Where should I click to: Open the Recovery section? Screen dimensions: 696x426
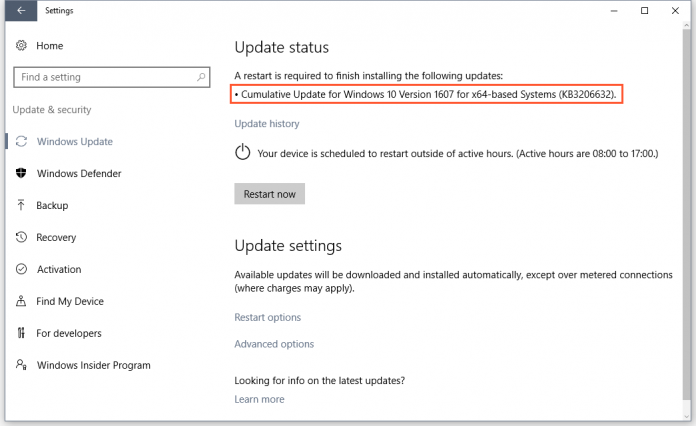(56, 237)
